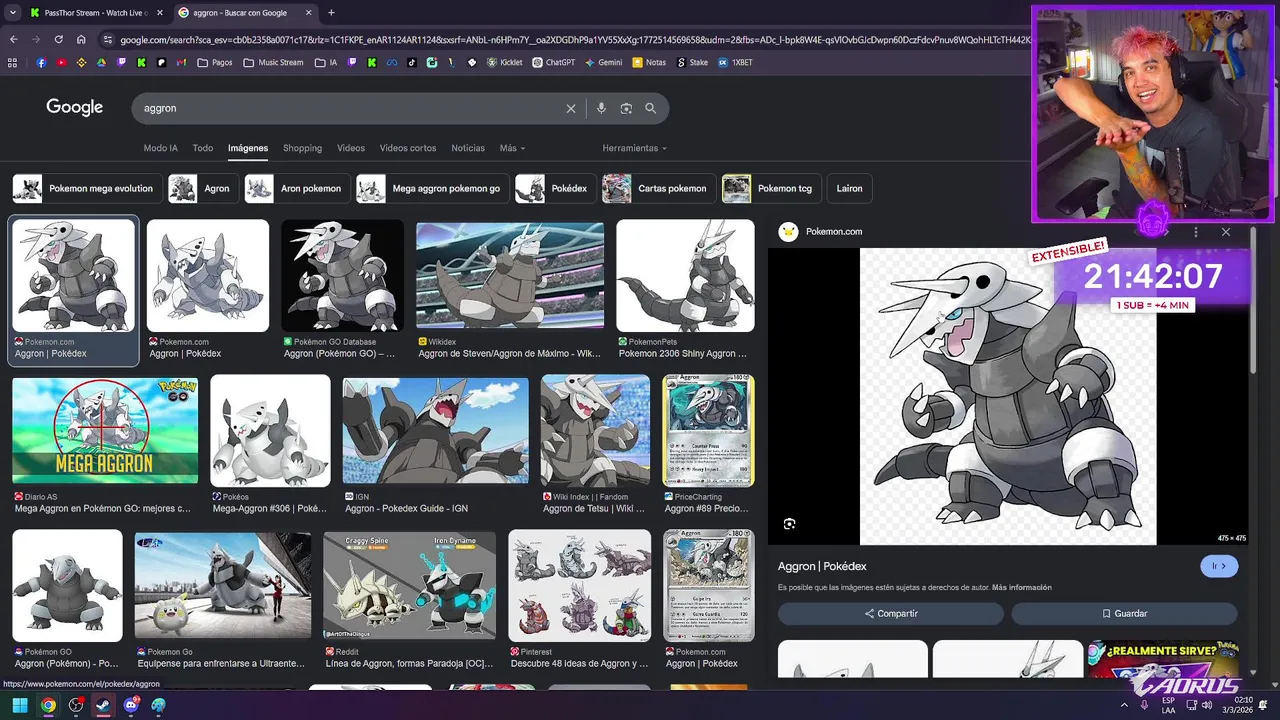Open the Steam taskbar icon
The image size is (1280, 720).
(x=103, y=705)
